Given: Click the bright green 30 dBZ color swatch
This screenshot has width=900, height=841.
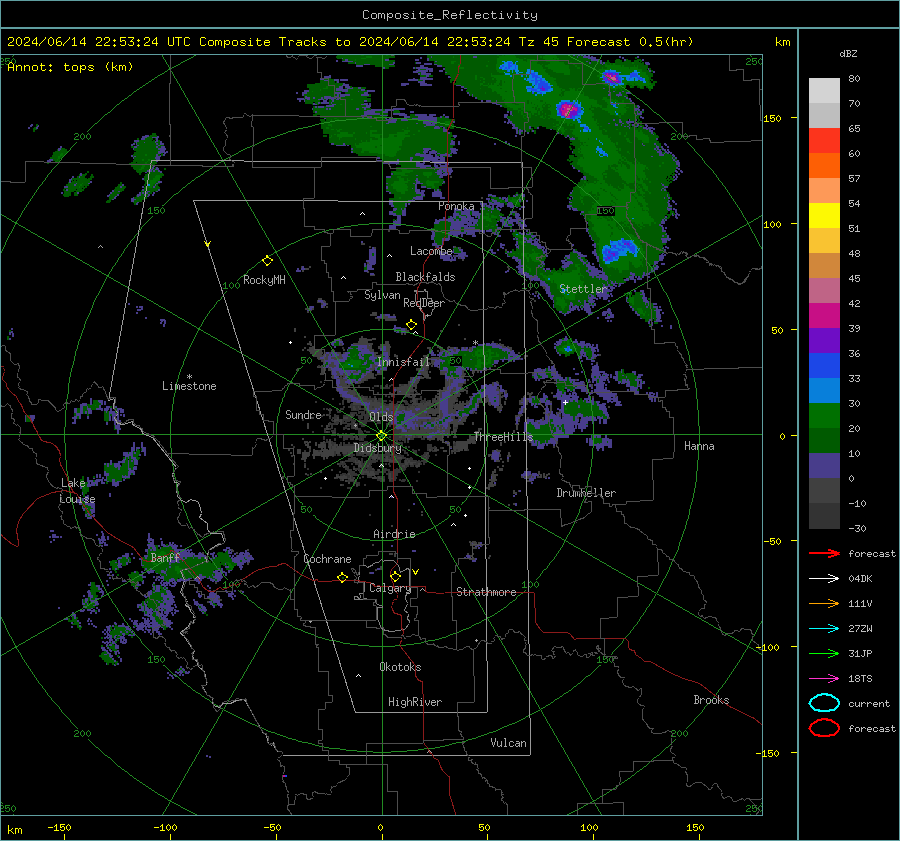Looking at the screenshot, I should [824, 415].
